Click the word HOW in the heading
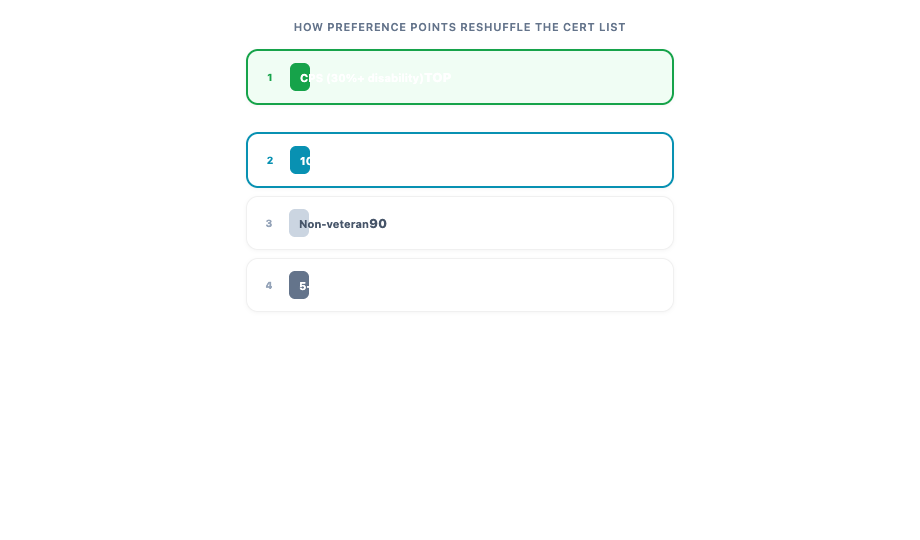 point(309,27)
